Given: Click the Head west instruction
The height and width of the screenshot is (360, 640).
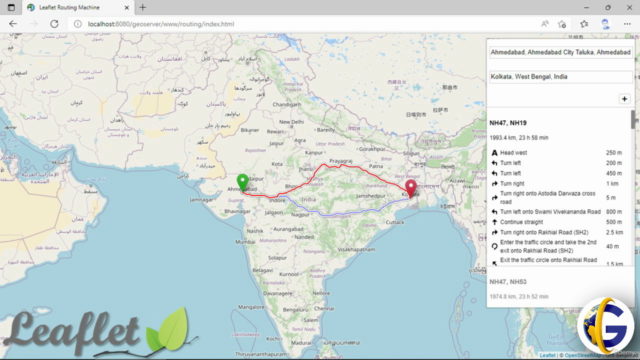Looking at the screenshot, I should point(557,153).
